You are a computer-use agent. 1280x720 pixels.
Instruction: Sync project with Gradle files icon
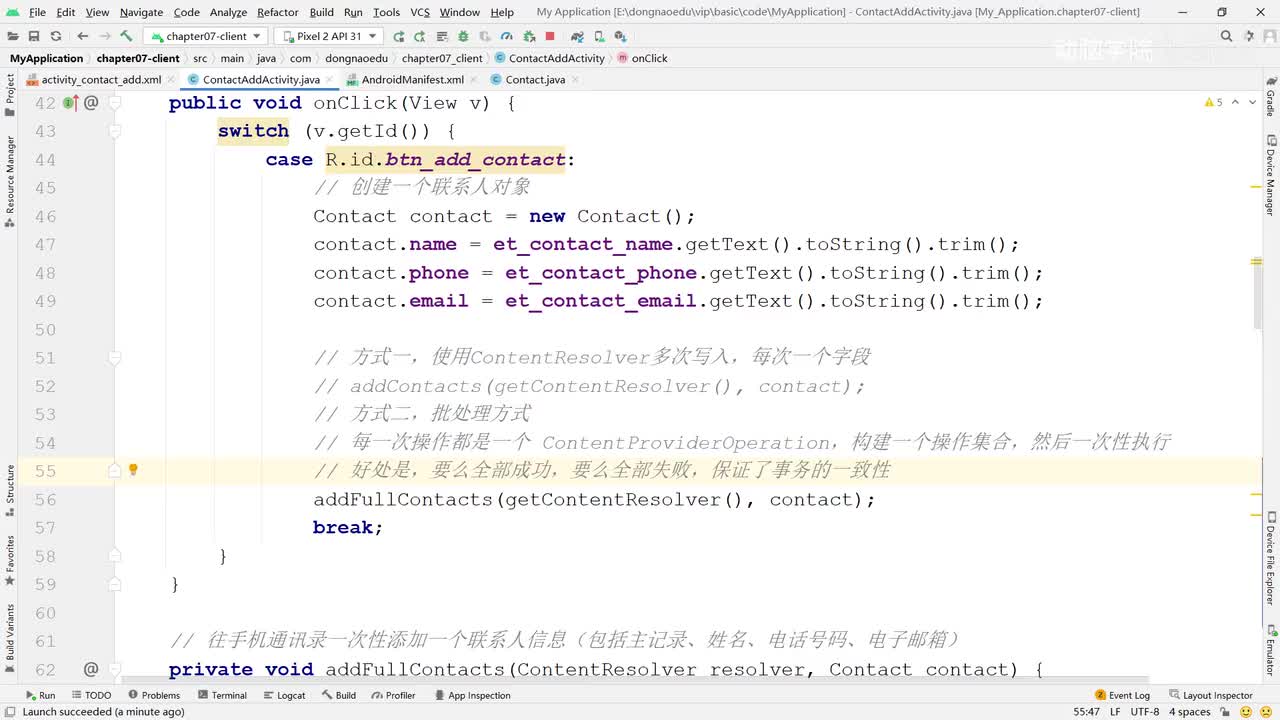[577, 36]
